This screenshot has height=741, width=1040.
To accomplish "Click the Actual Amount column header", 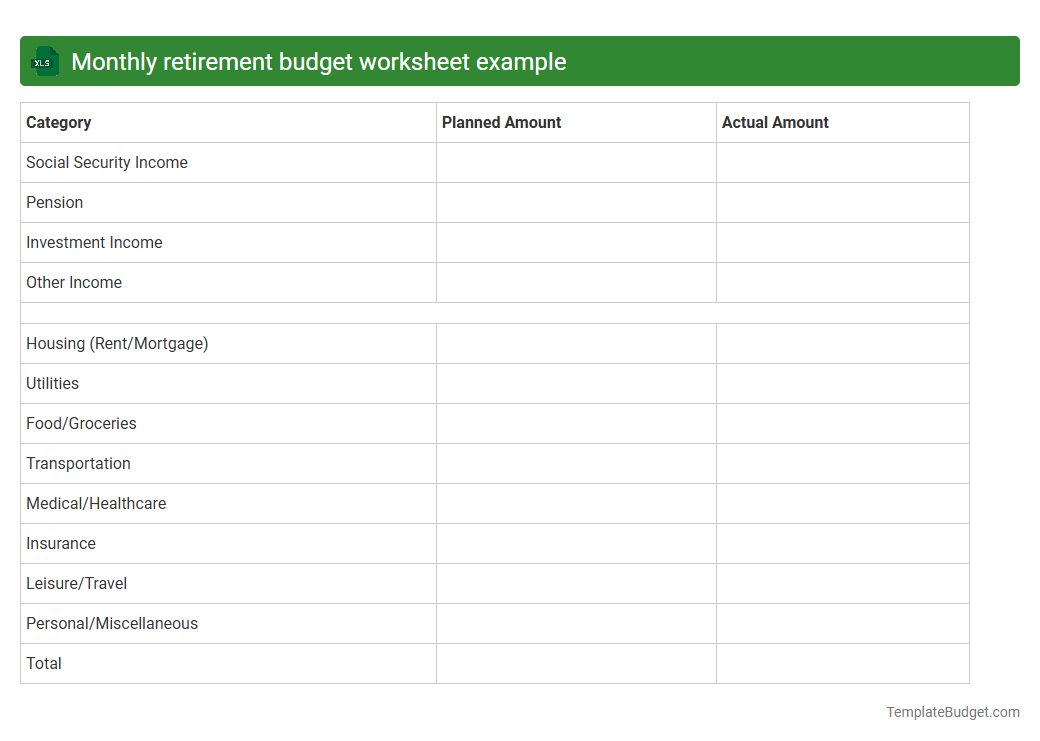I will (x=775, y=122).
